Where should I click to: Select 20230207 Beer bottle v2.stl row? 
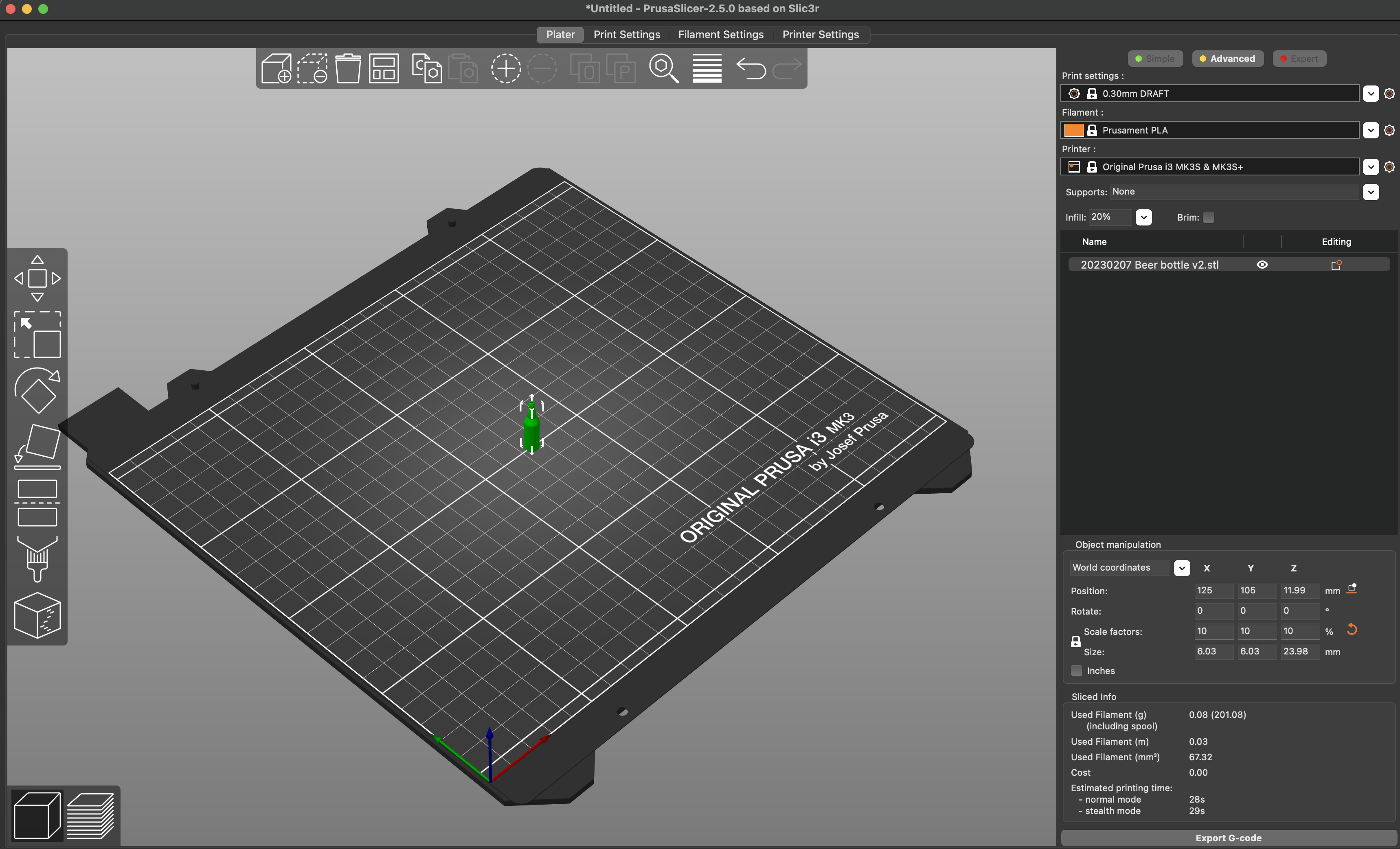(x=1229, y=265)
